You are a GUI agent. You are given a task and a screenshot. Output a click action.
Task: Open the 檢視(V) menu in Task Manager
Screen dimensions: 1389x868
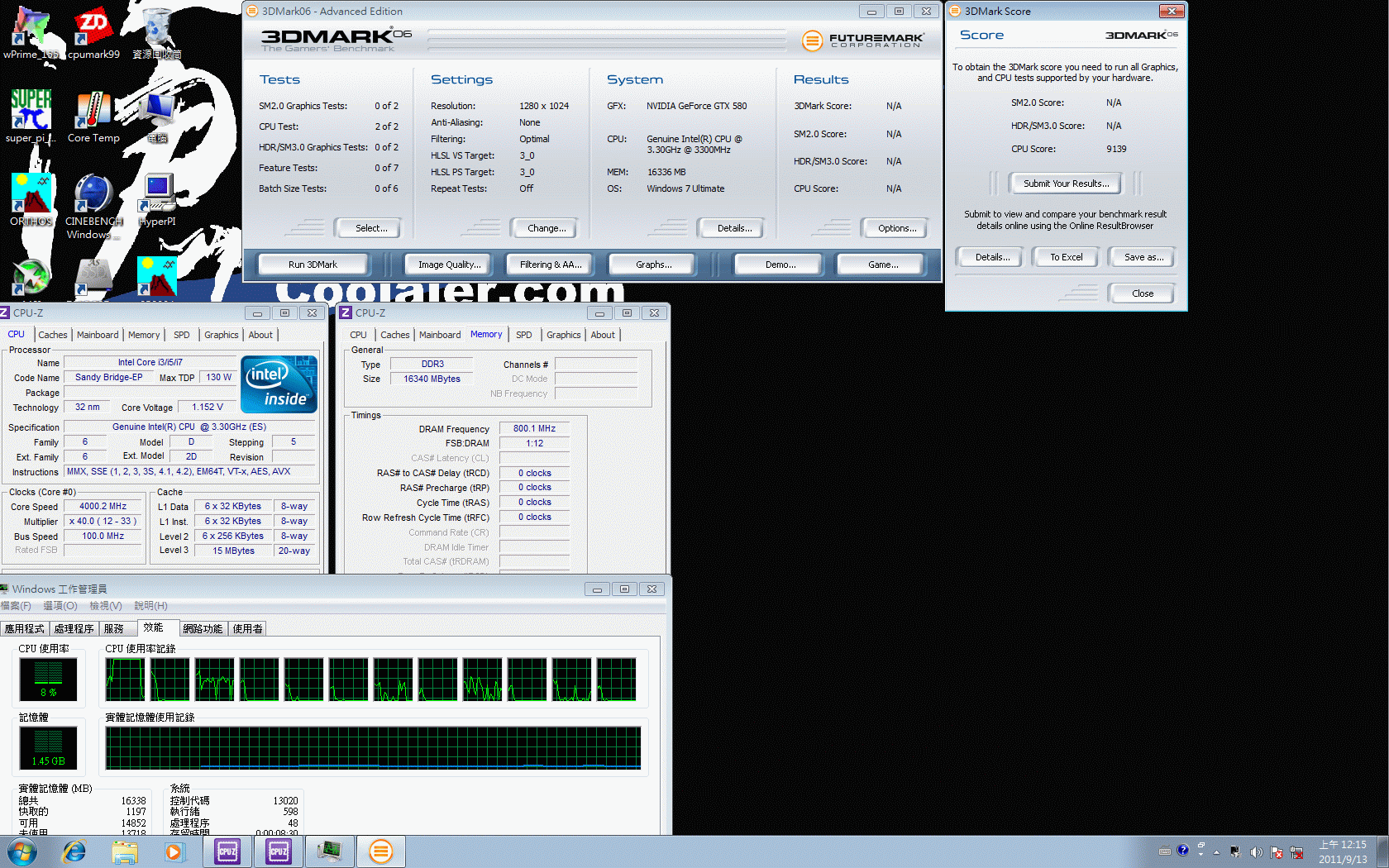(x=106, y=606)
